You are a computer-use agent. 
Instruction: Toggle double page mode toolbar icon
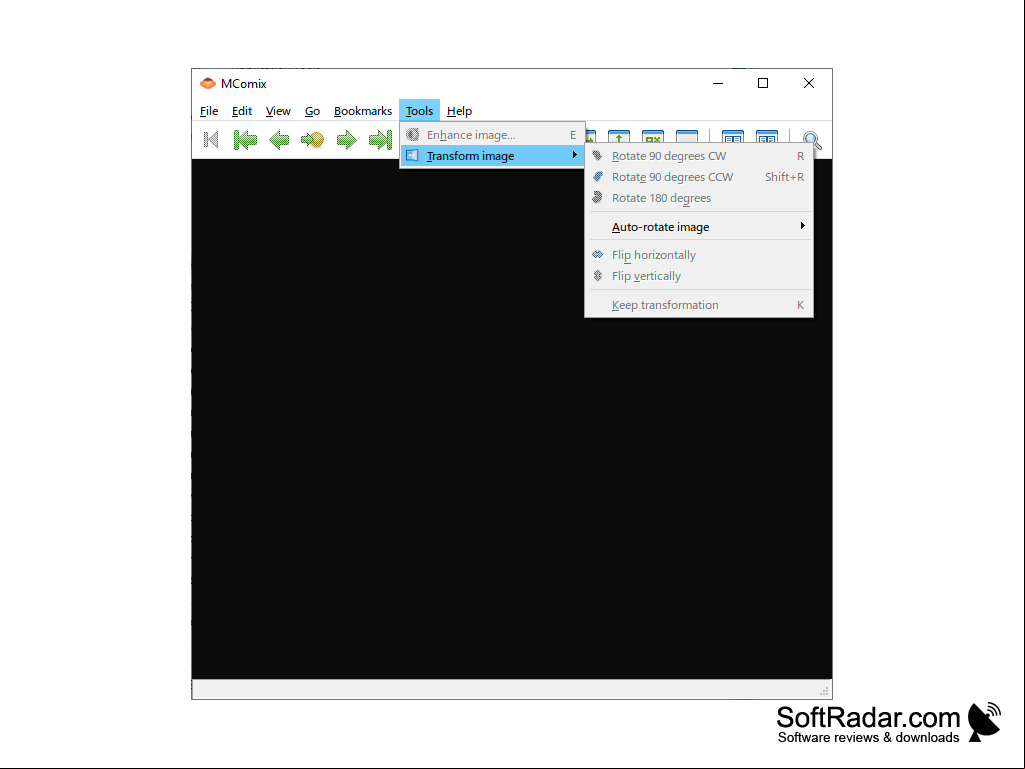coord(733,137)
